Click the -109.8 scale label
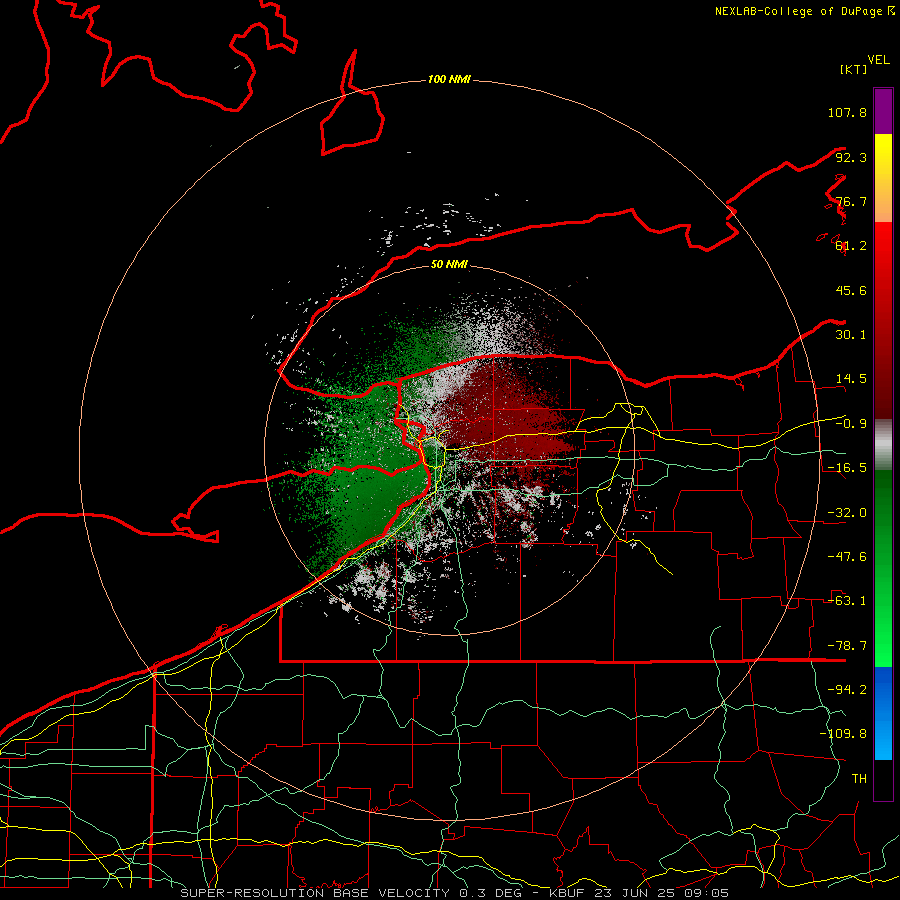The height and width of the screenshot is (900, 900). point(843,734)
